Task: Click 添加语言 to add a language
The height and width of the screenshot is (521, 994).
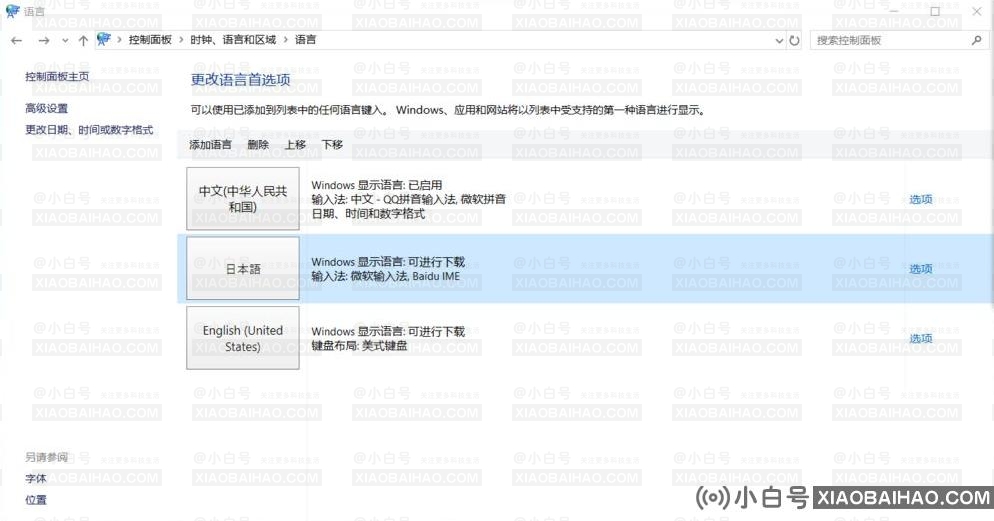Action: tap(210, 145)
